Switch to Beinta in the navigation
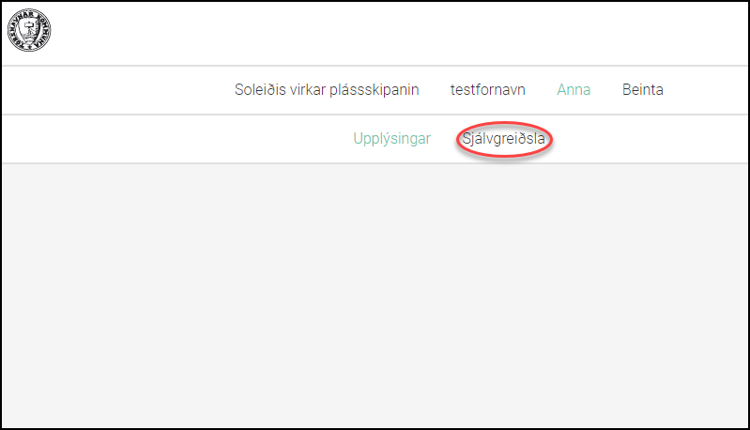This screenshot has height=430, width=750. click(642, 90)
